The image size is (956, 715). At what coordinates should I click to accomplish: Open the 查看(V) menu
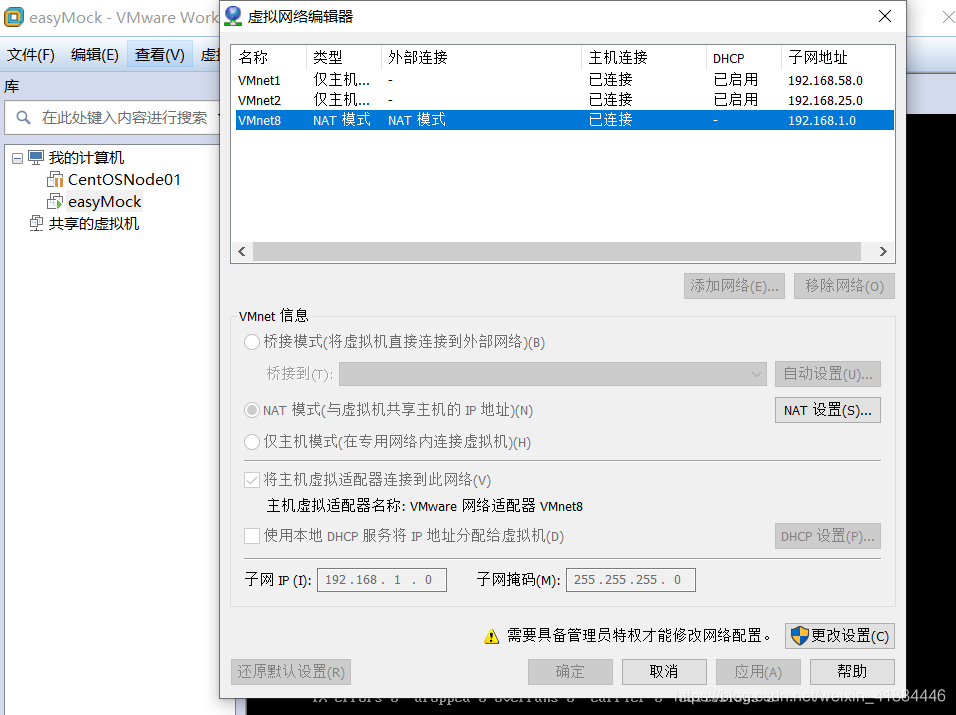coord(160,55)
